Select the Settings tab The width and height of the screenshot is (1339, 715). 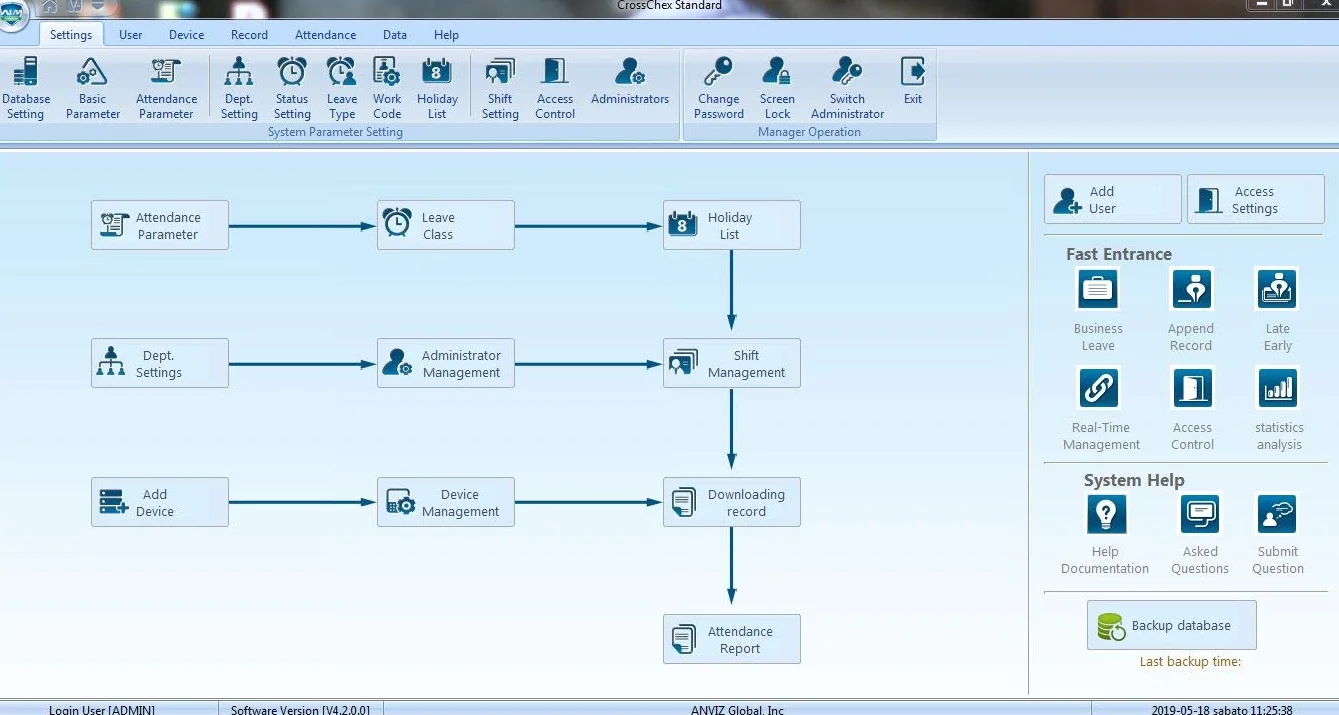tap(71, 34)
